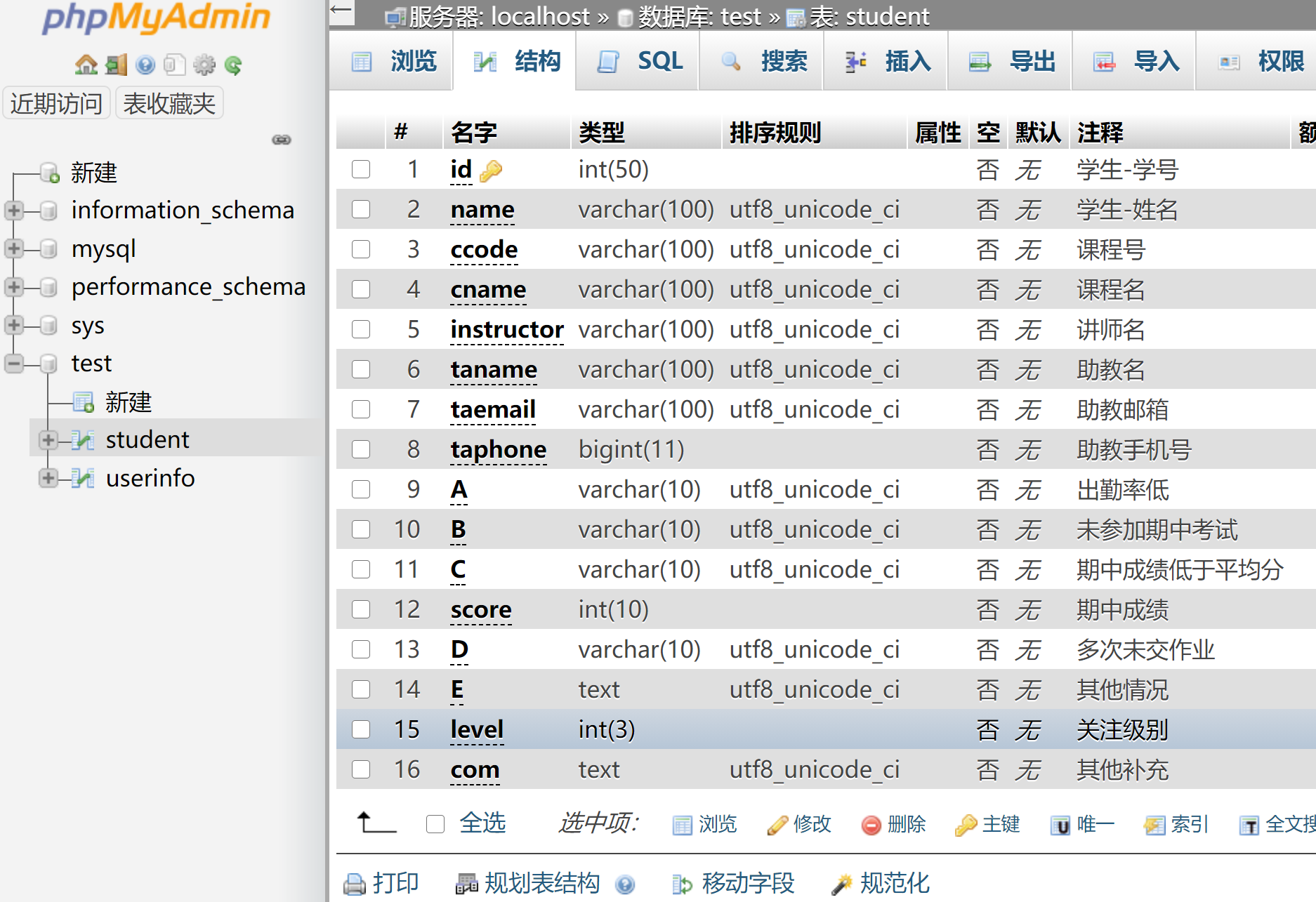Screen dimensions: 1316x902
Task: Click the new table icon under test
Action: (84, 402)
